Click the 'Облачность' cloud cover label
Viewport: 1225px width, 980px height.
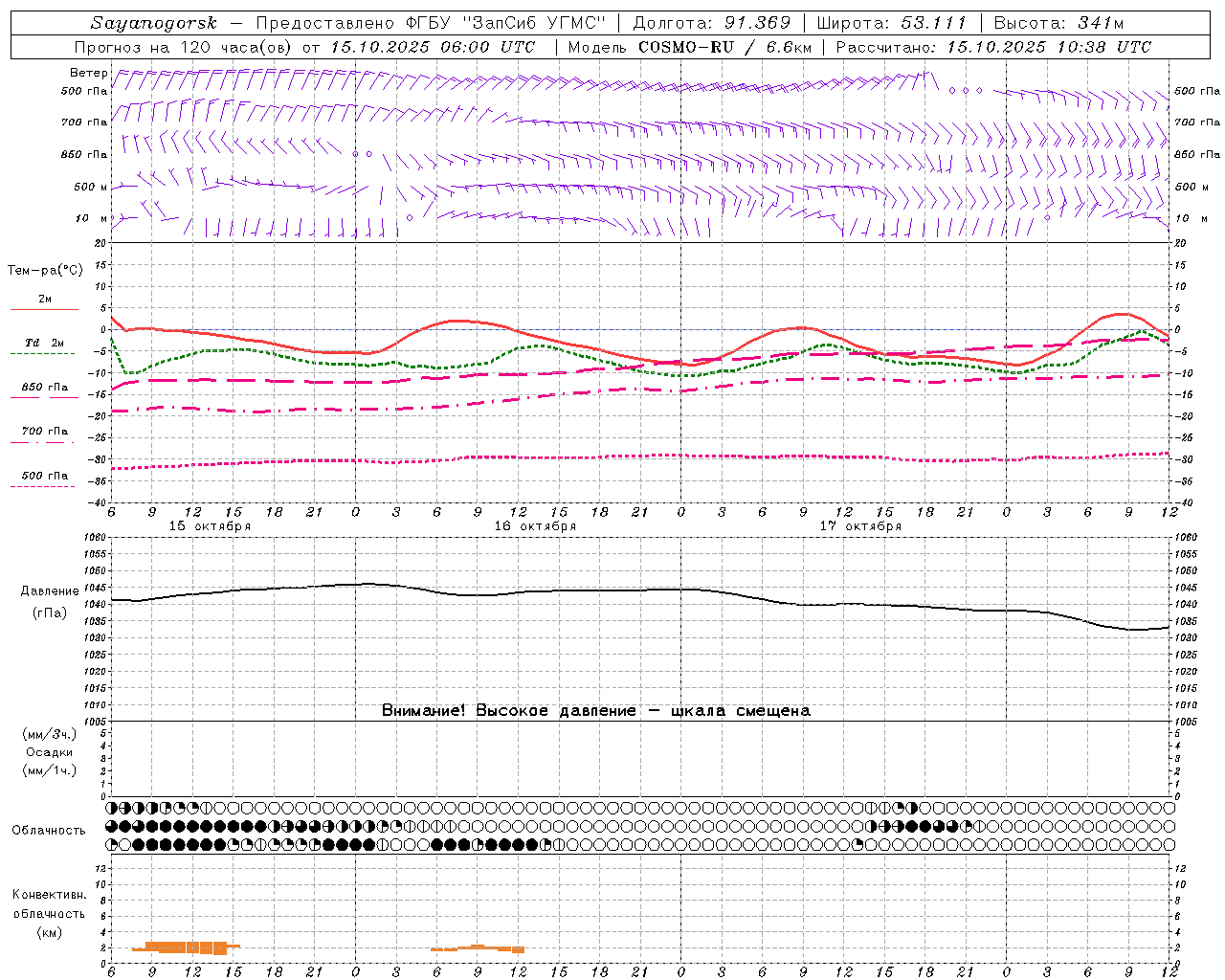pos(49,831)
